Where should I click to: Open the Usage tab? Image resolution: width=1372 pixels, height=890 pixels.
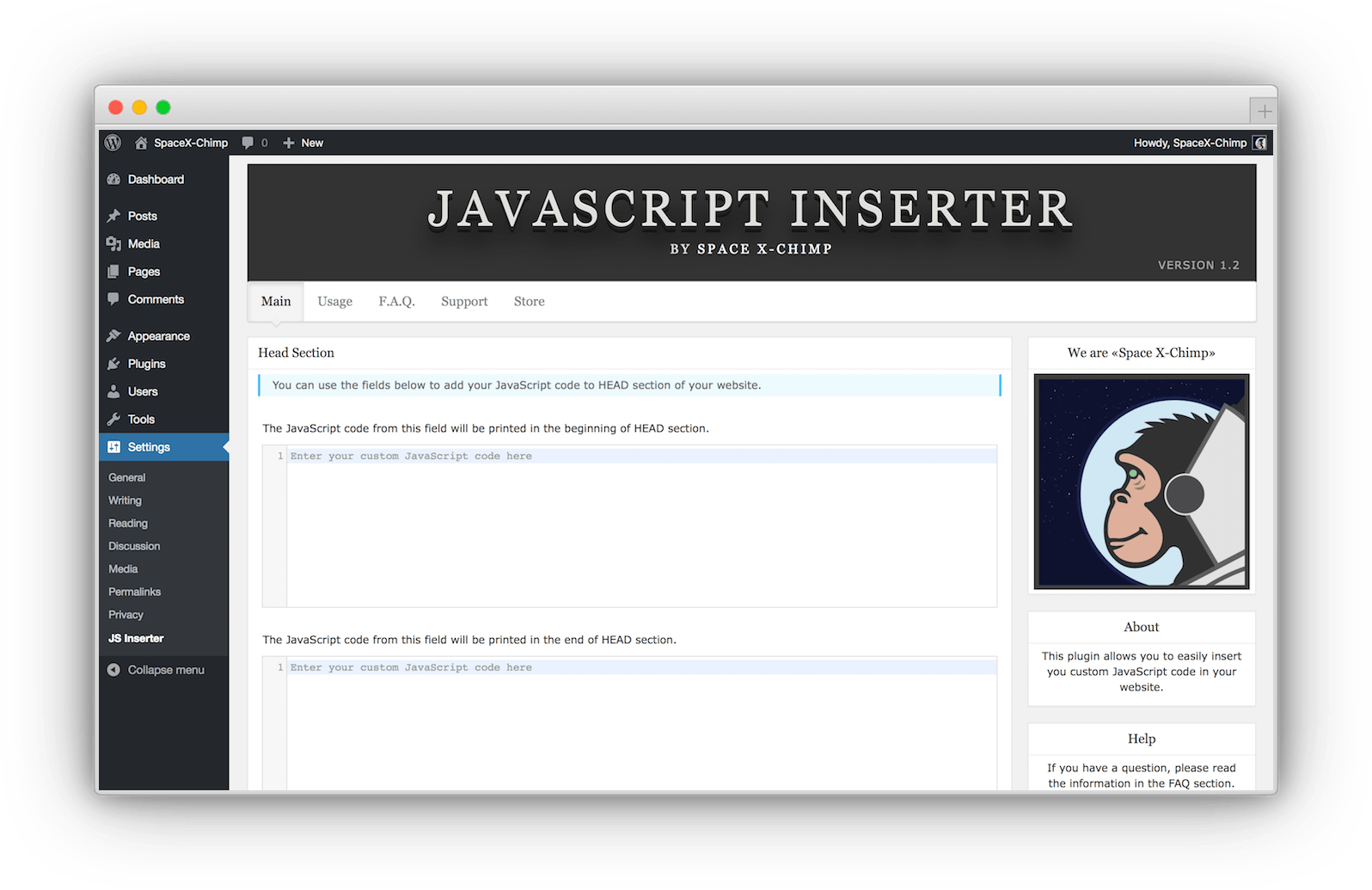point(334,301)
